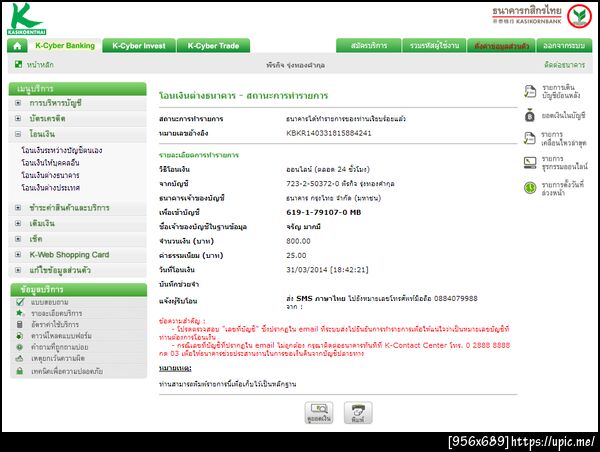
Task: Click the แบบสอบถาม link text
Action: point(50,302)
